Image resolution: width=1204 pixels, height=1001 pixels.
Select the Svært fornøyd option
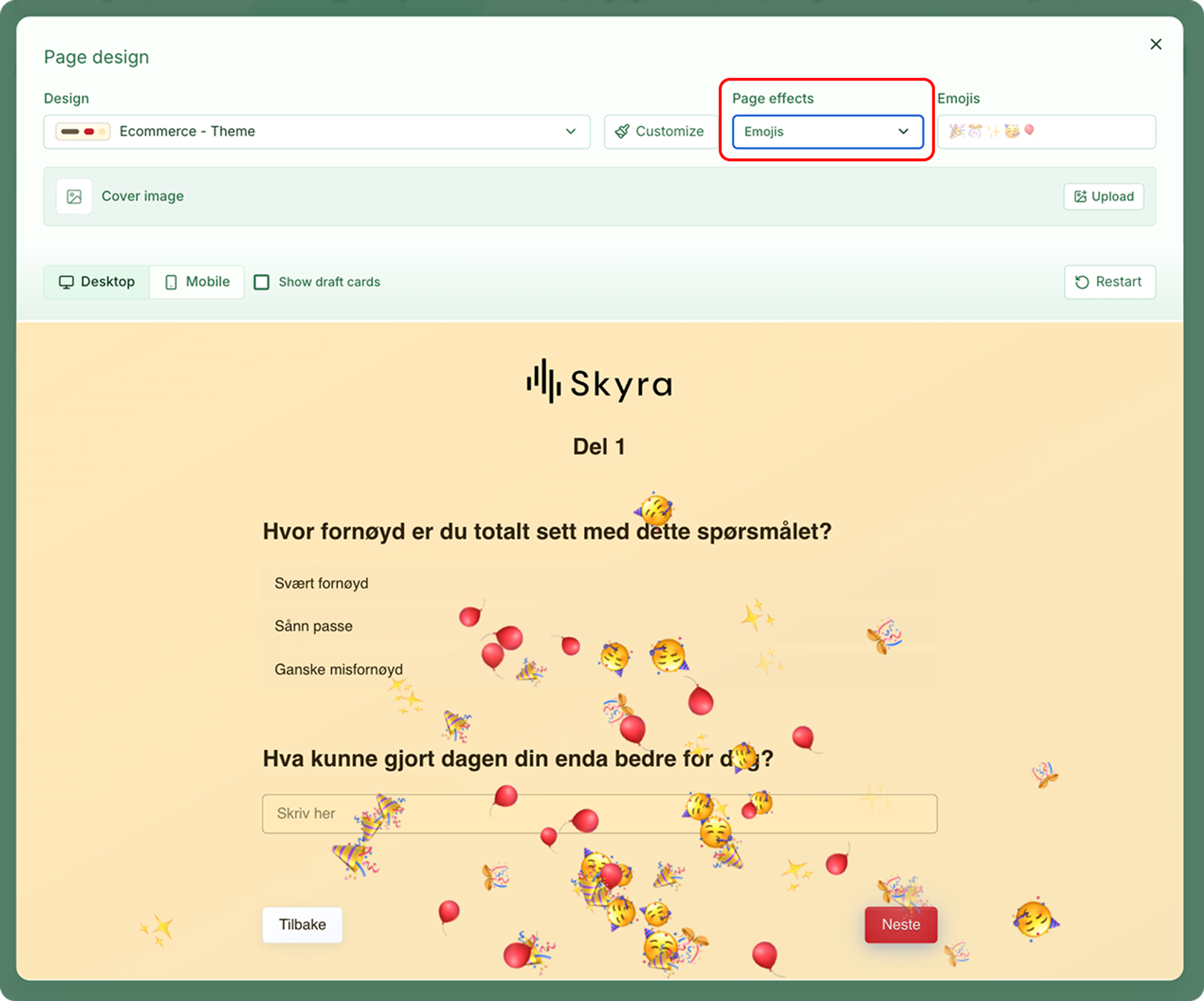click(x=599, y=584)
